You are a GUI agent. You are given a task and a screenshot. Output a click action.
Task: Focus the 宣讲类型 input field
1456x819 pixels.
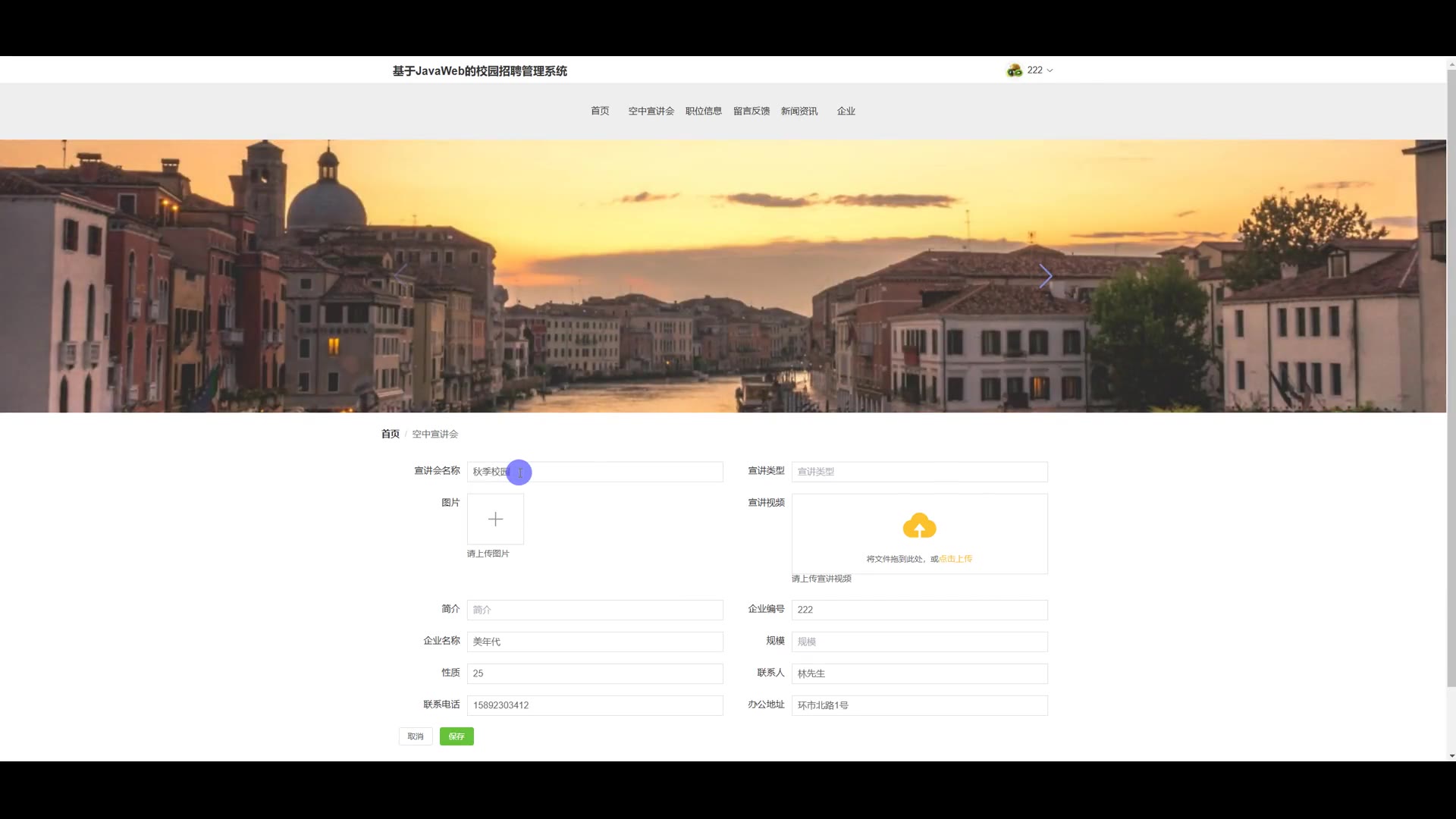[x=919, y=472]
